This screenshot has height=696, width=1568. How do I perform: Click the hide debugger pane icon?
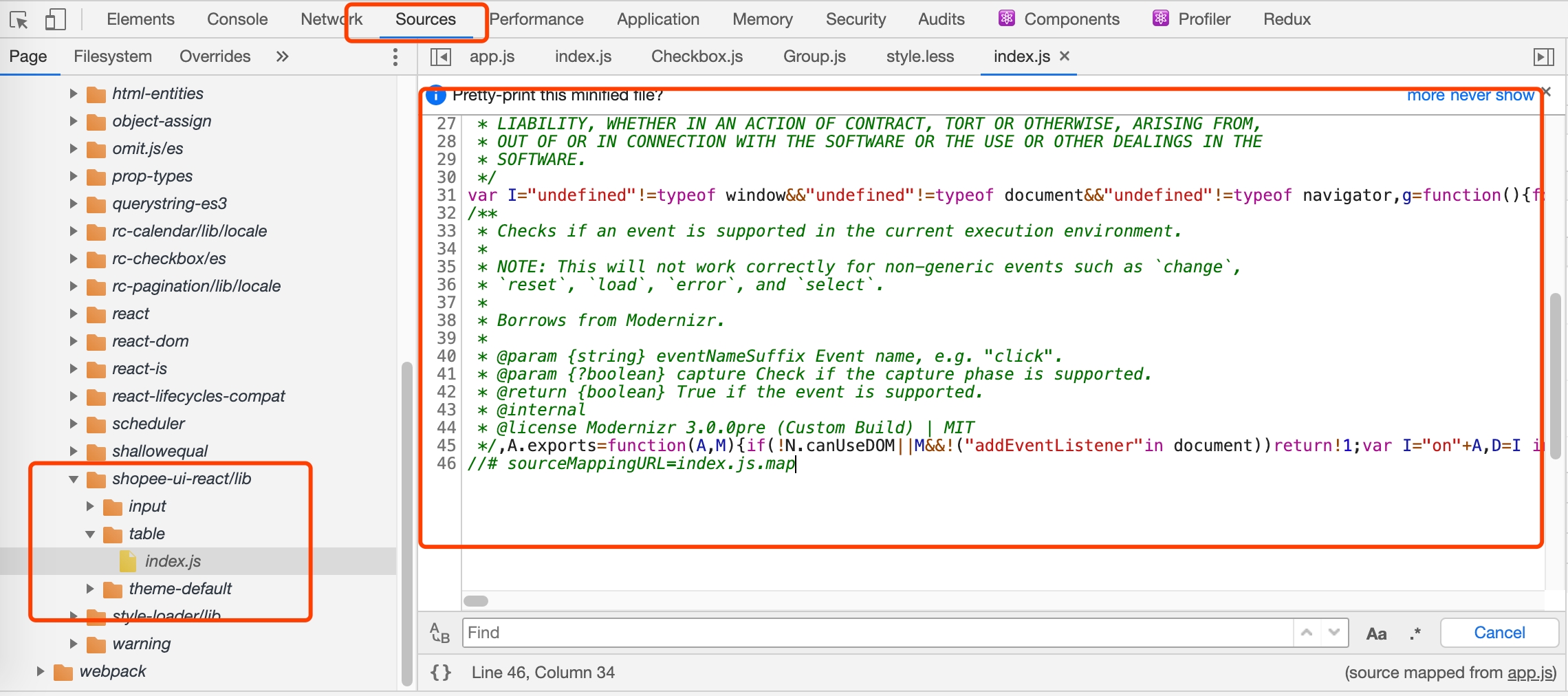[x=1543, y=57]
